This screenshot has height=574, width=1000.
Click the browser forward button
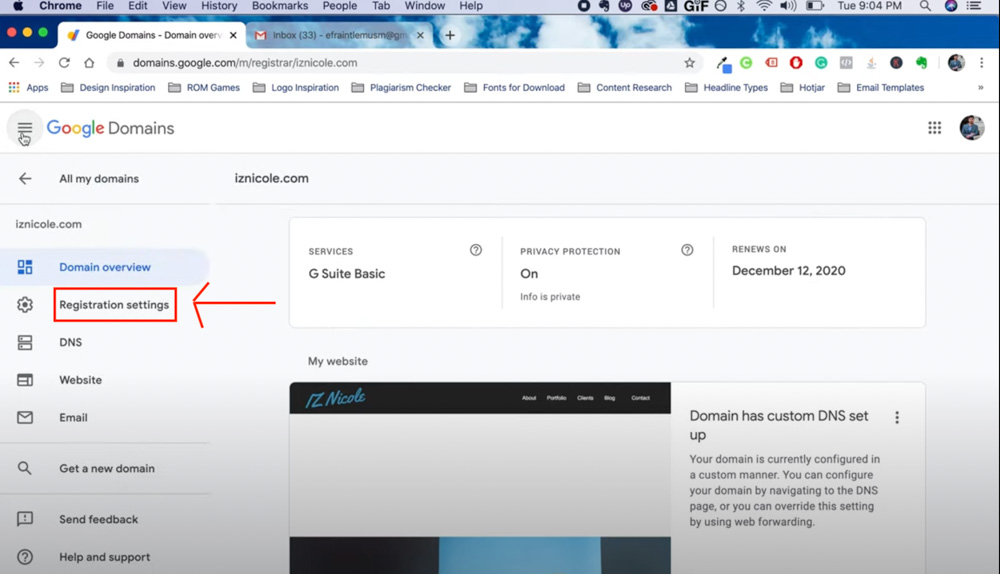[39, 63]
